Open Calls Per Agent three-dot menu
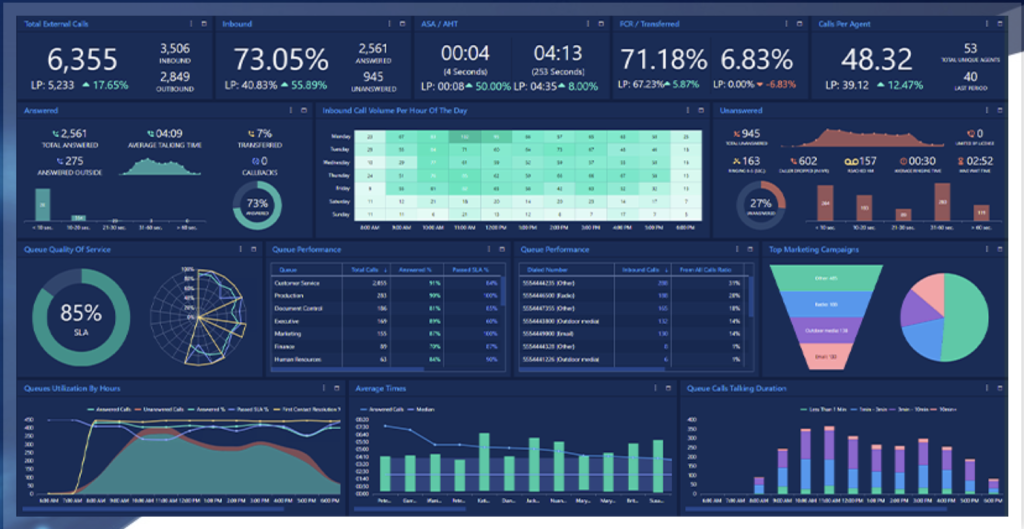 (988, 23)
